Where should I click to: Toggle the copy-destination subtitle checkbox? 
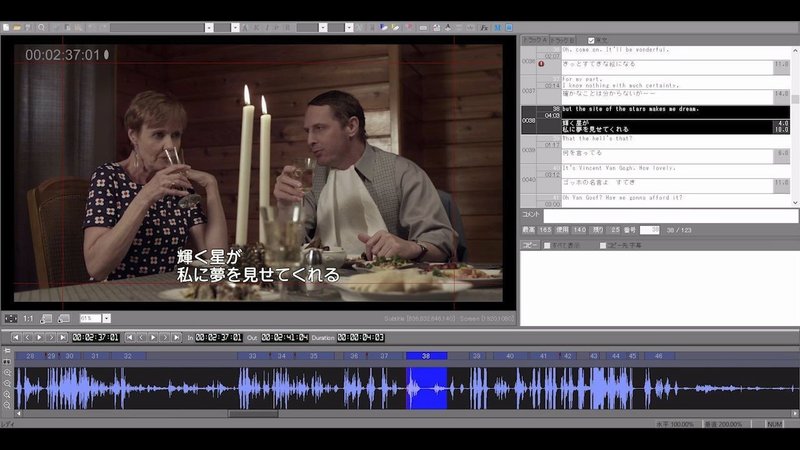pyautogui.click(x=603, y=245)
